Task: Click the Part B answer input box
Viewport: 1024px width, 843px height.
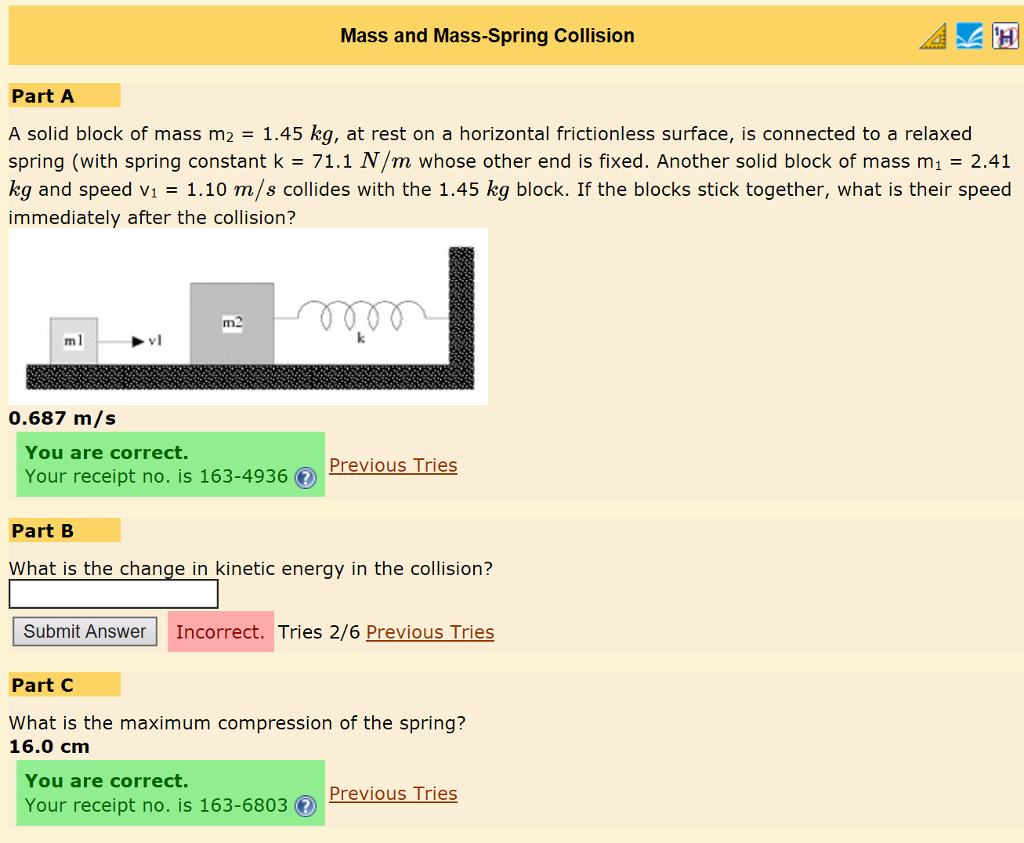Action: tap(113, 593)
